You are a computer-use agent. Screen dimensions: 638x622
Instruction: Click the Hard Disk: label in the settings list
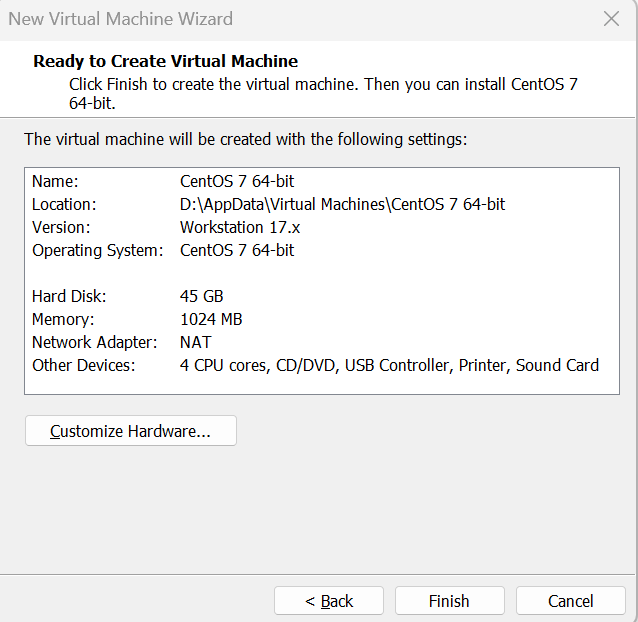(68, 296)
